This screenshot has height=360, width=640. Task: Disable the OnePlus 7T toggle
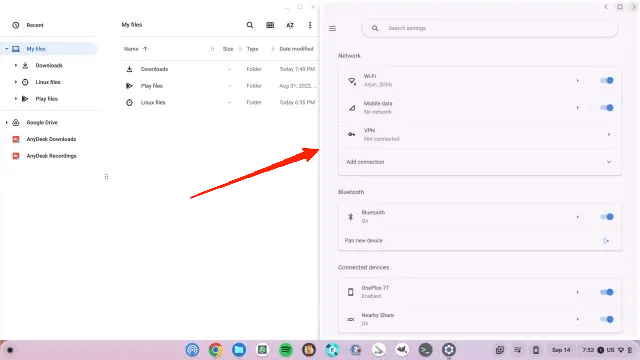click(607, 292)
